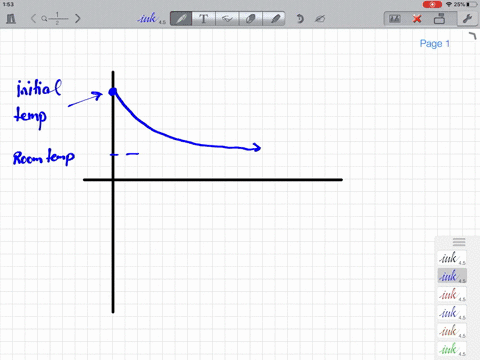Go to the next page
The height and width of the screenshot is (360, 480).
pyautogui.click(x=78, y=18)
